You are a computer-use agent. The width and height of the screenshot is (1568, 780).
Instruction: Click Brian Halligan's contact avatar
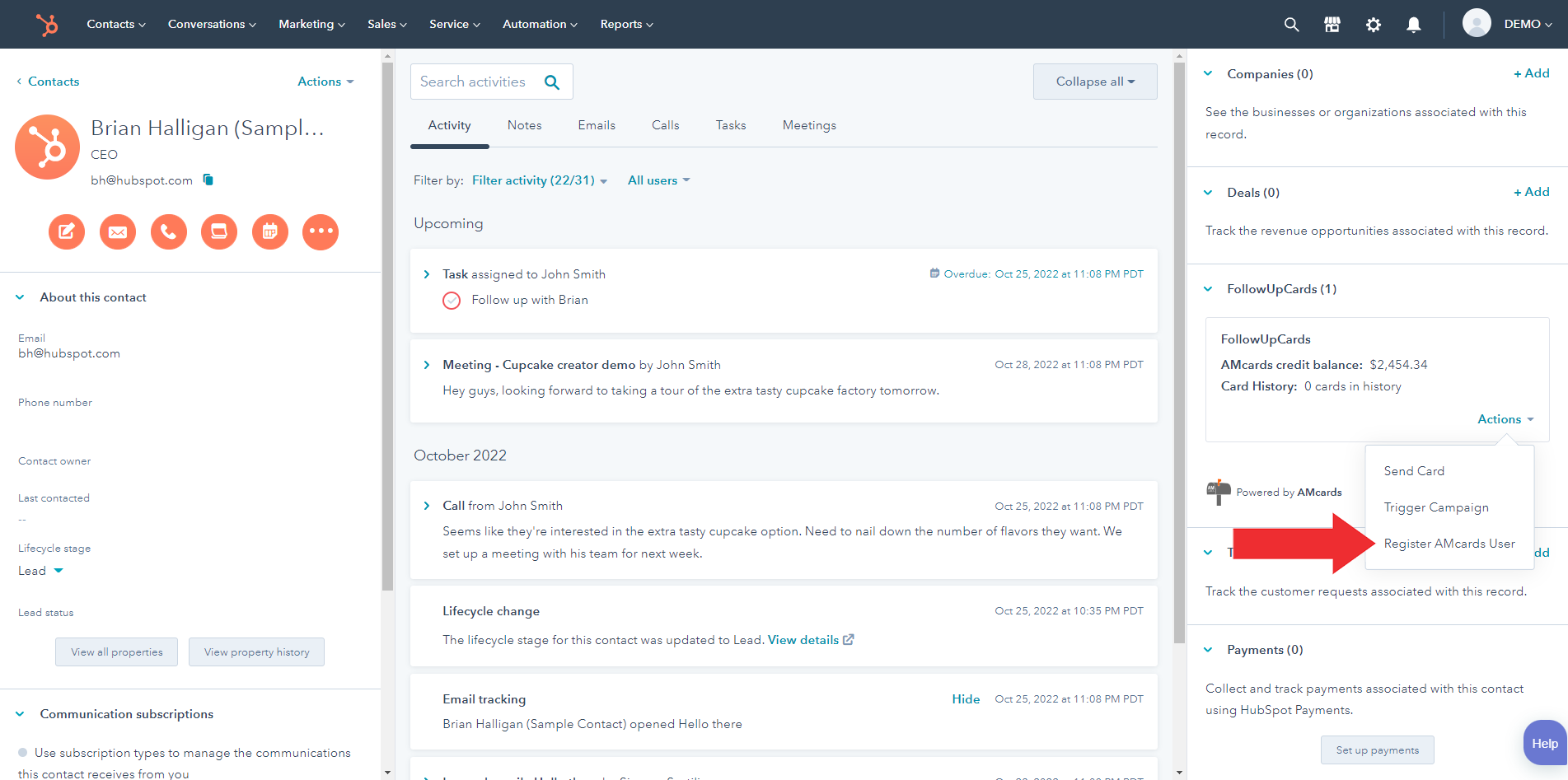click(x=48, y=147)
